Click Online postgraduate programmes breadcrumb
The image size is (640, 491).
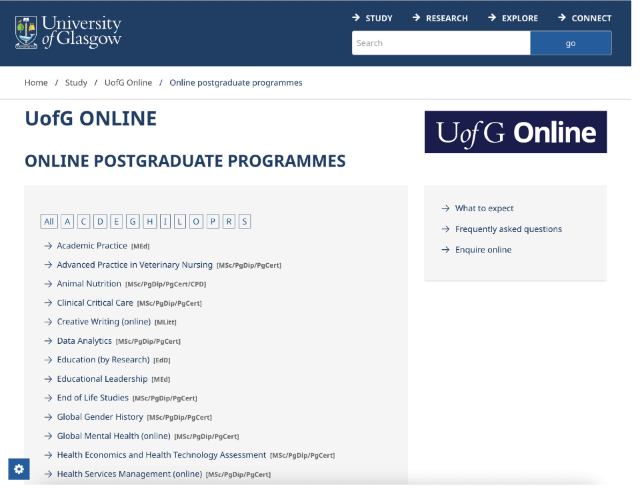click(x=236, y=82)
